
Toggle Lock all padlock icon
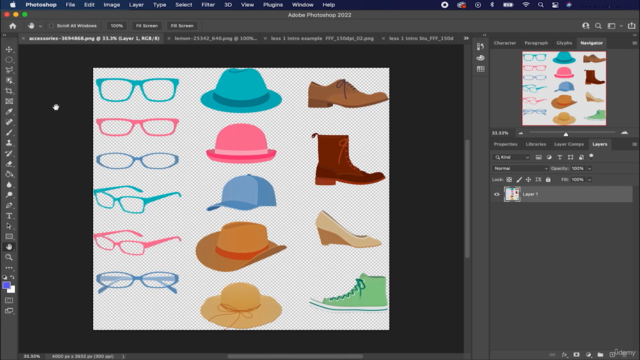(548, 180)
